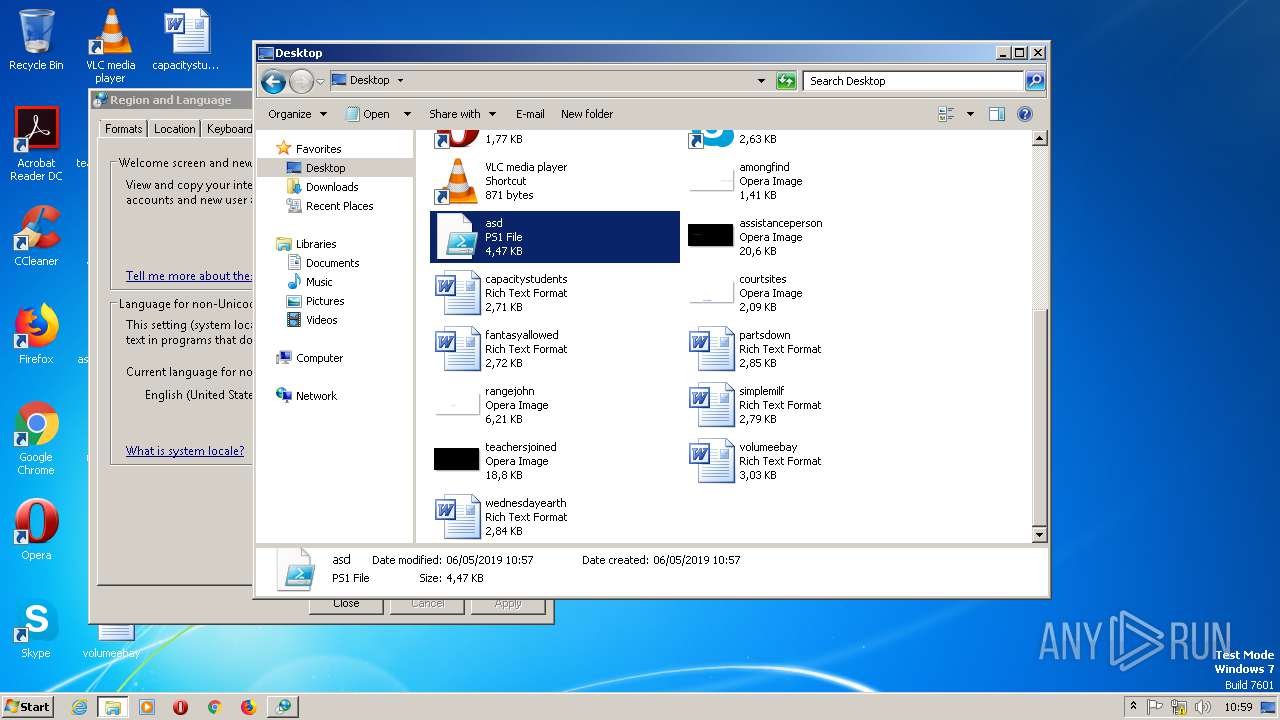Open the Opera desktop icon

(36, 530)
